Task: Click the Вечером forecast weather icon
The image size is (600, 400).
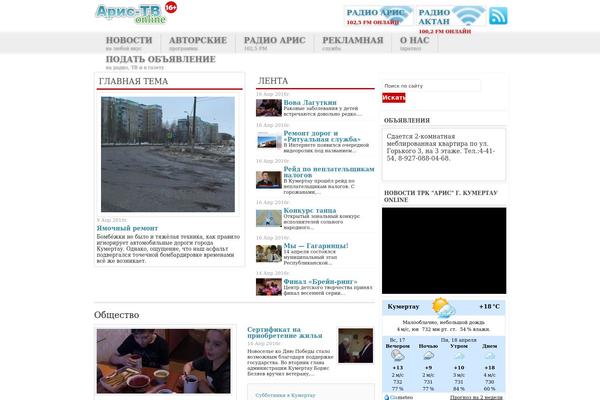Action: tap(398, 356)
